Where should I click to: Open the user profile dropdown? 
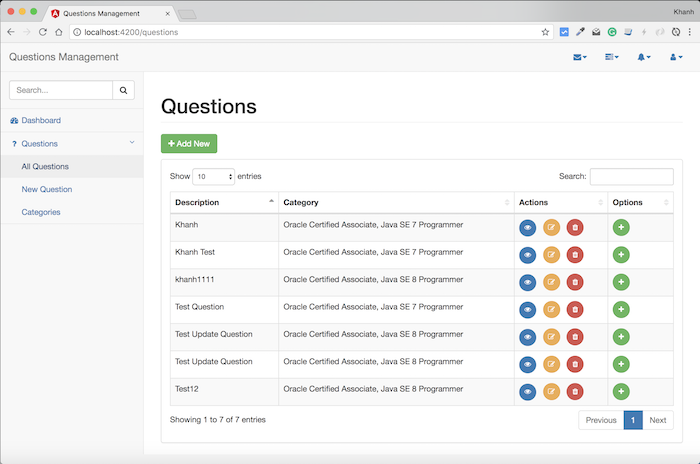click(x=676, y=57)
